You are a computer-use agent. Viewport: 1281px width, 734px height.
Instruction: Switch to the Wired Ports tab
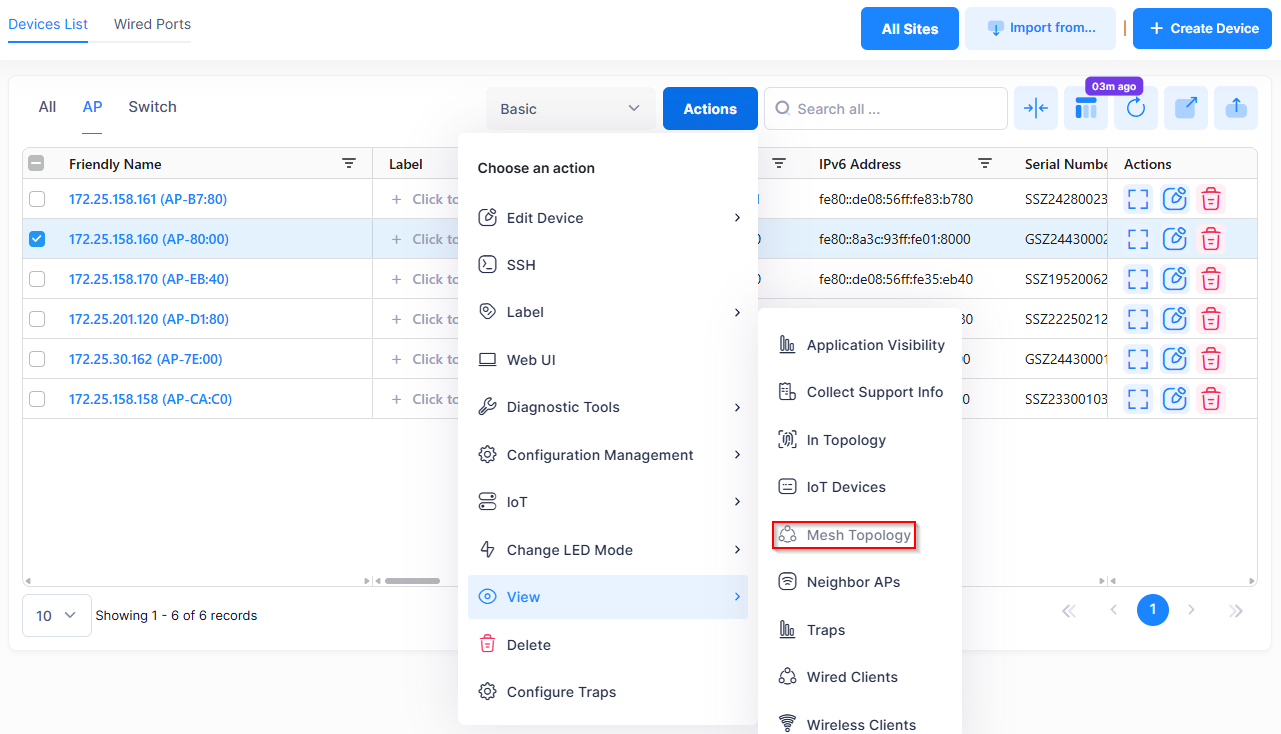coord(152,24)
